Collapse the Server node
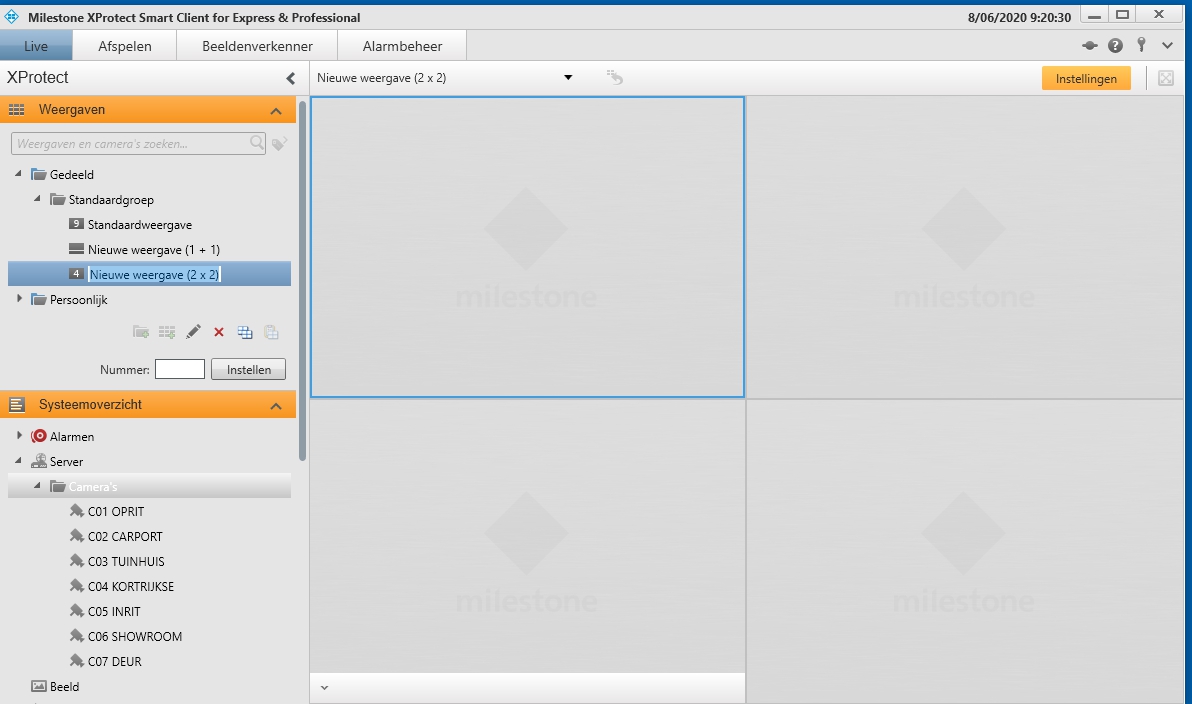1192x704 pixels. (x=18, y=461)
